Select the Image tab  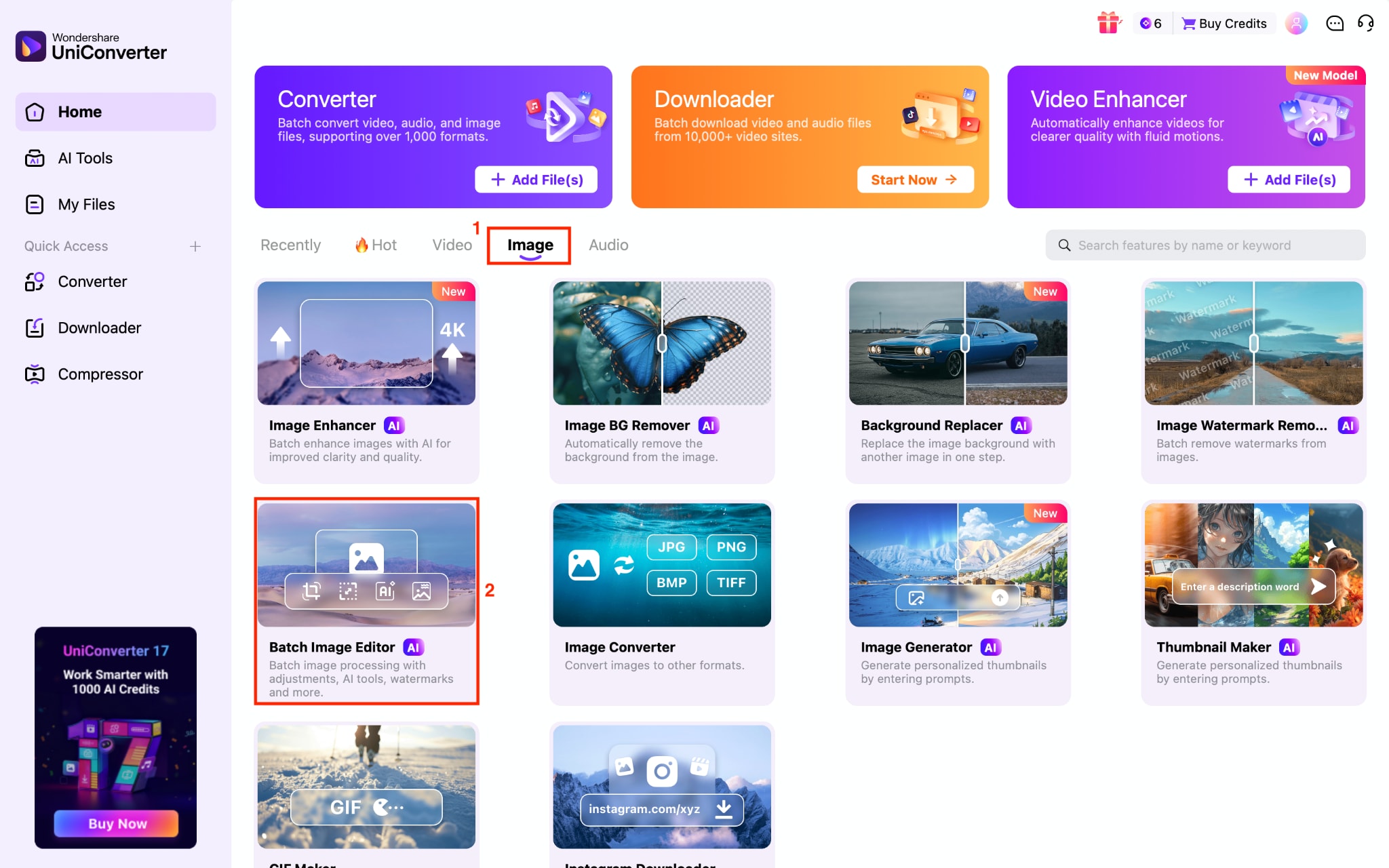(530, 245)
